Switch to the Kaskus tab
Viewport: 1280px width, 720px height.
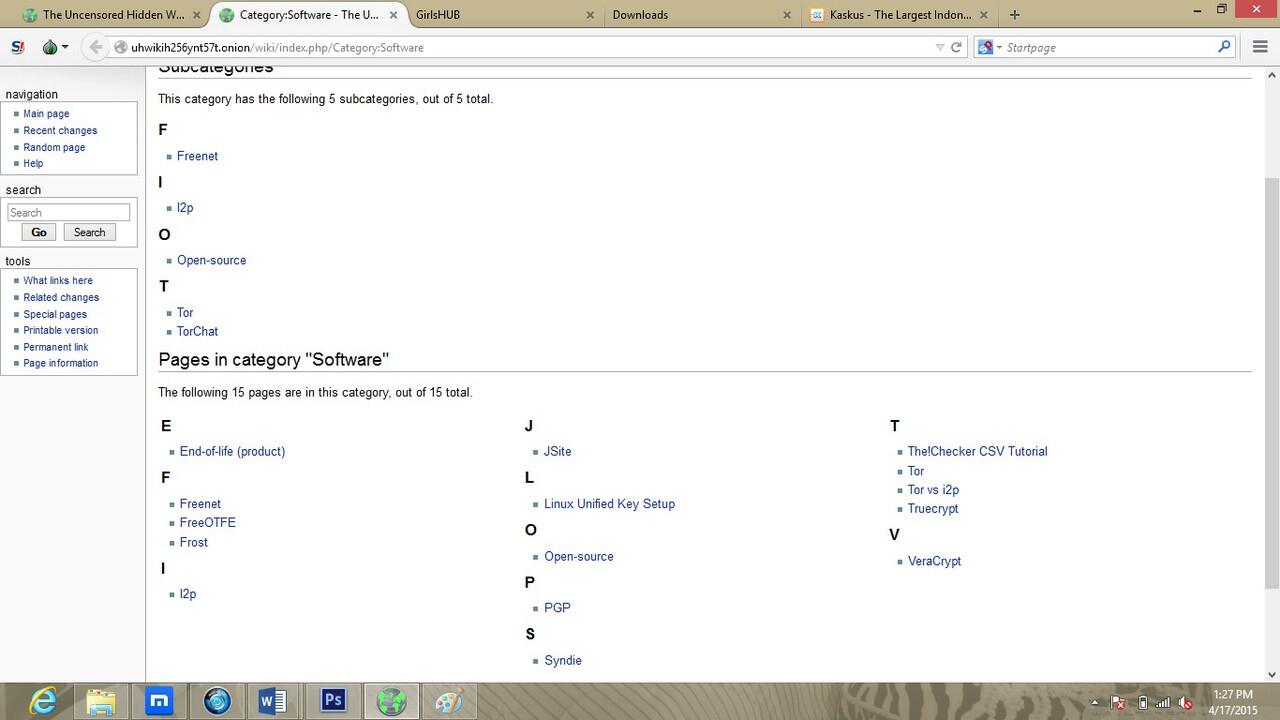click(x=900, y=15)
